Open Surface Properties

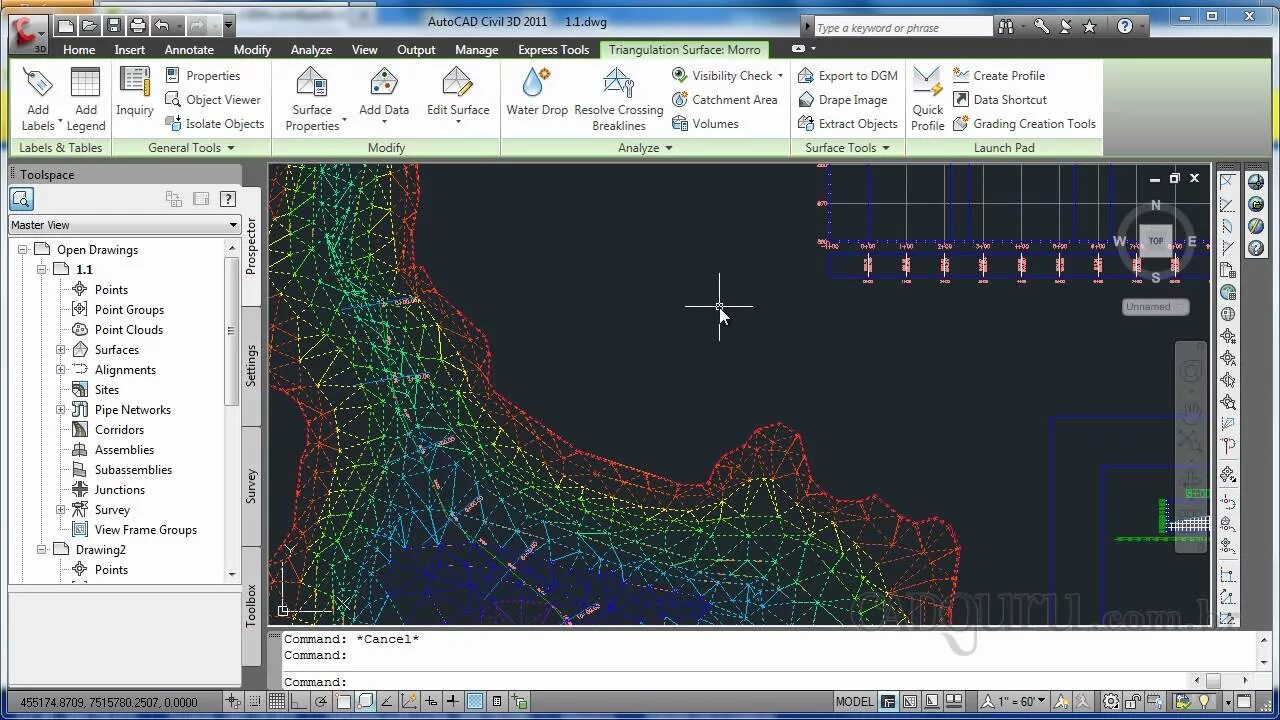[x=312, y=99]
